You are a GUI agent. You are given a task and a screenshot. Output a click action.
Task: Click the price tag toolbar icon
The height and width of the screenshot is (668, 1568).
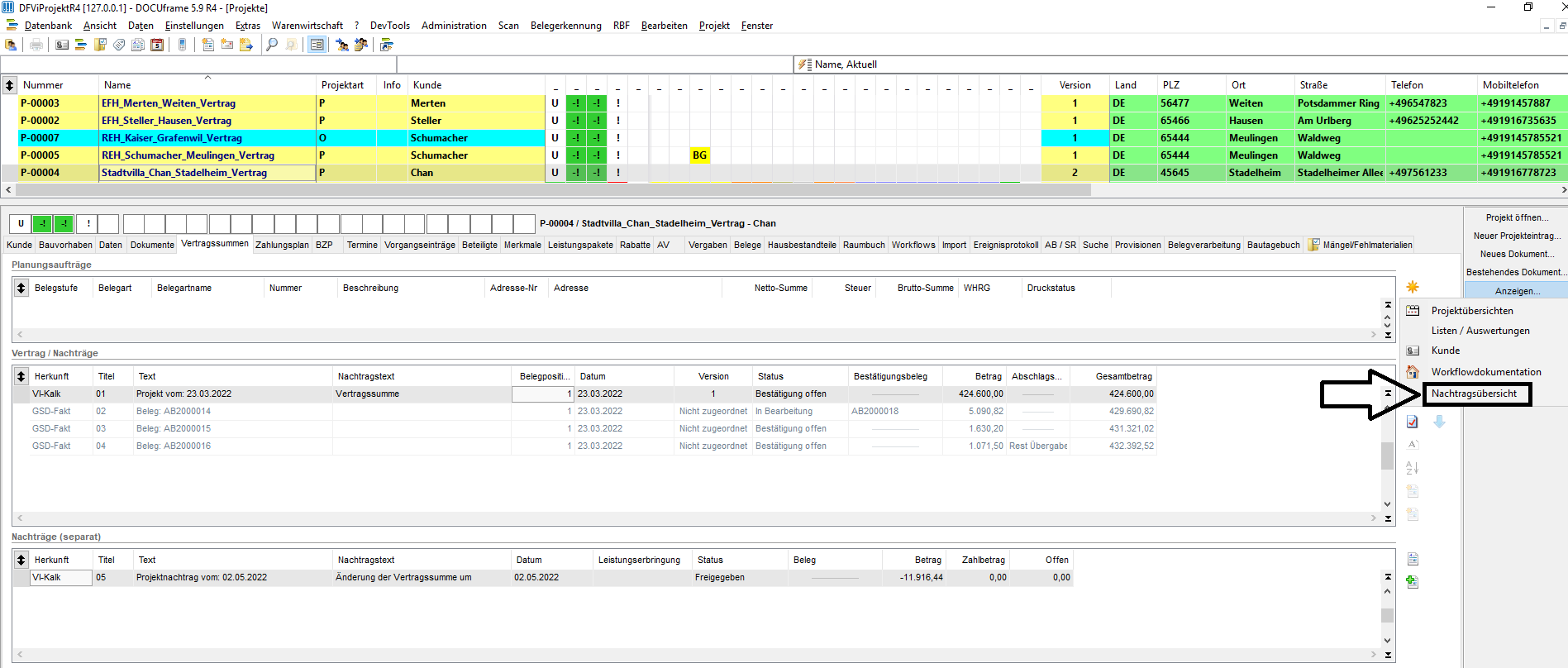coord(119,45)
